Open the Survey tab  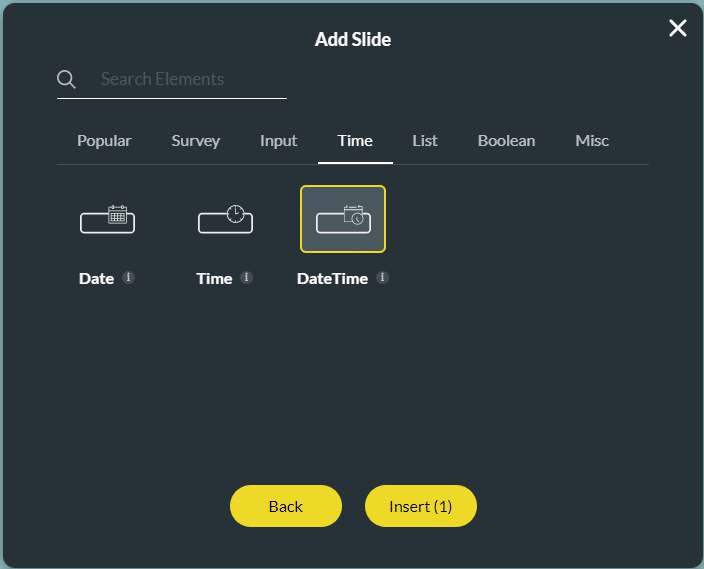tap(195, 141)
